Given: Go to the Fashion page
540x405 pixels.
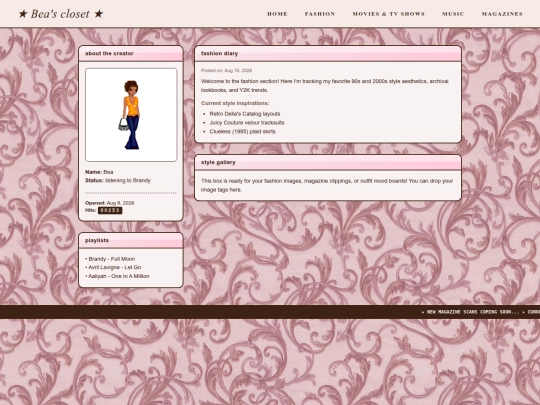Looking at the screenshot, I should (x=320, y=14).
